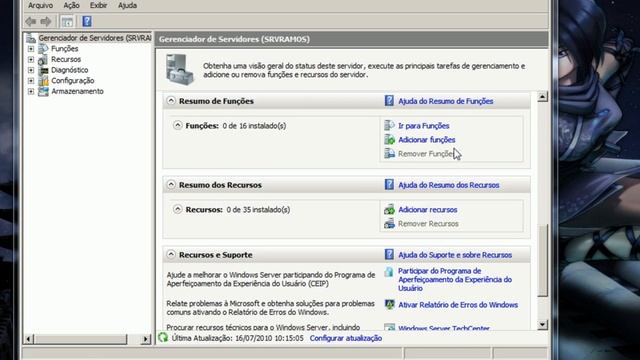Expand the Configuração tree node
The width and height of the screenshot is (640, 360).
(31, 81)
